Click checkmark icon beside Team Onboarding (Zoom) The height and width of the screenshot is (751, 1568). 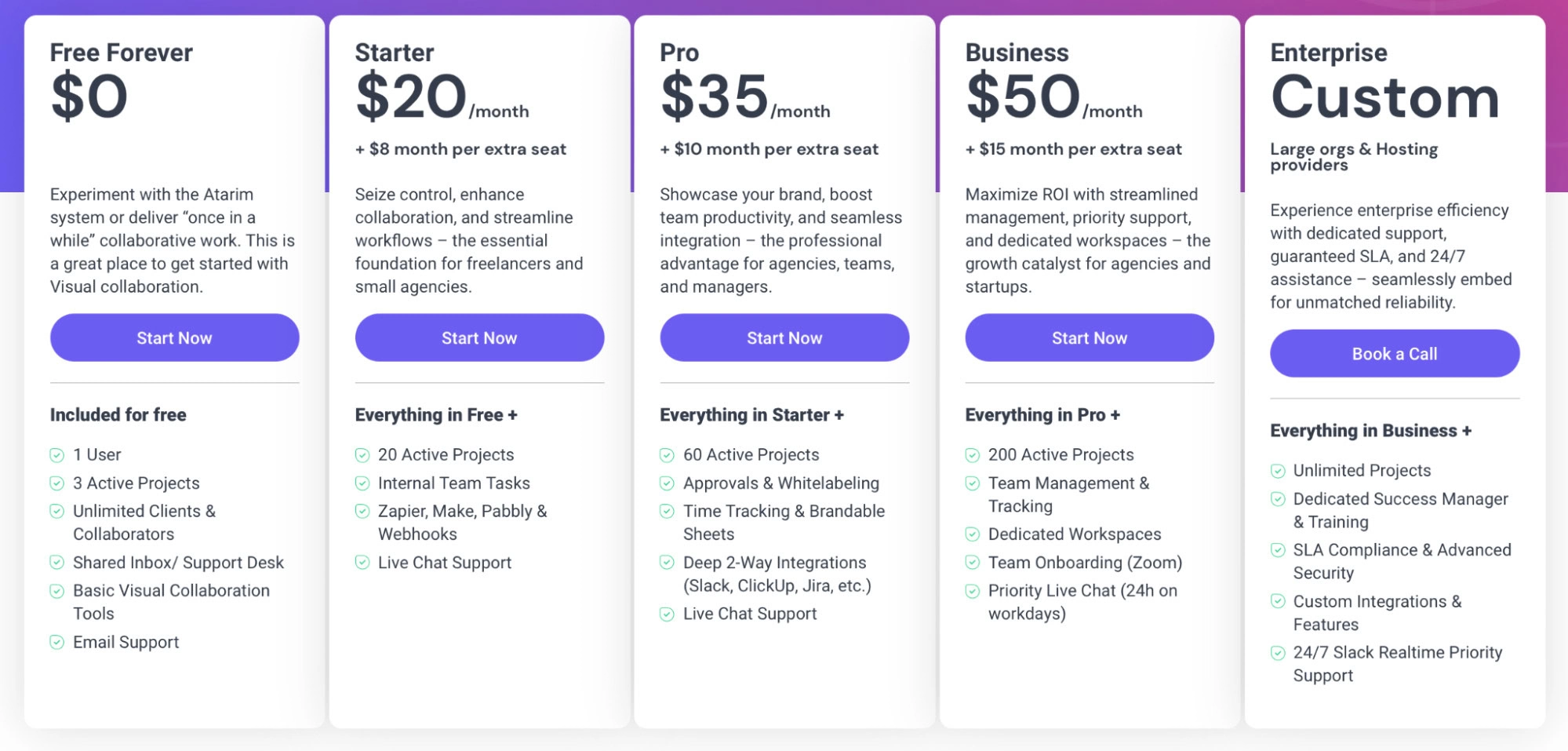(973, 563)
